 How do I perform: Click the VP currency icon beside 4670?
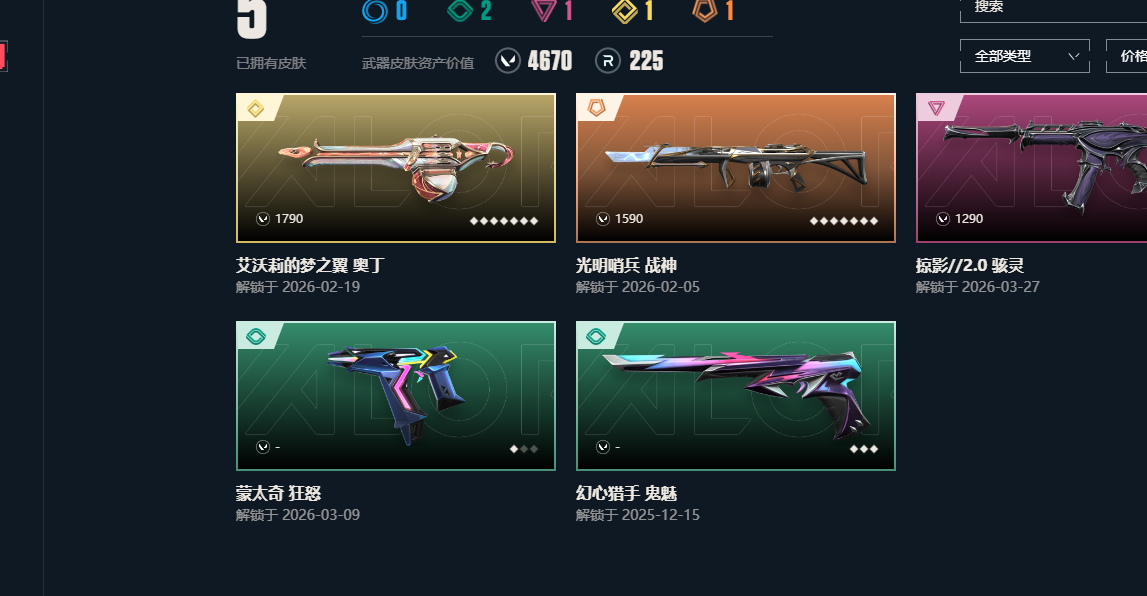click(508, 61)
